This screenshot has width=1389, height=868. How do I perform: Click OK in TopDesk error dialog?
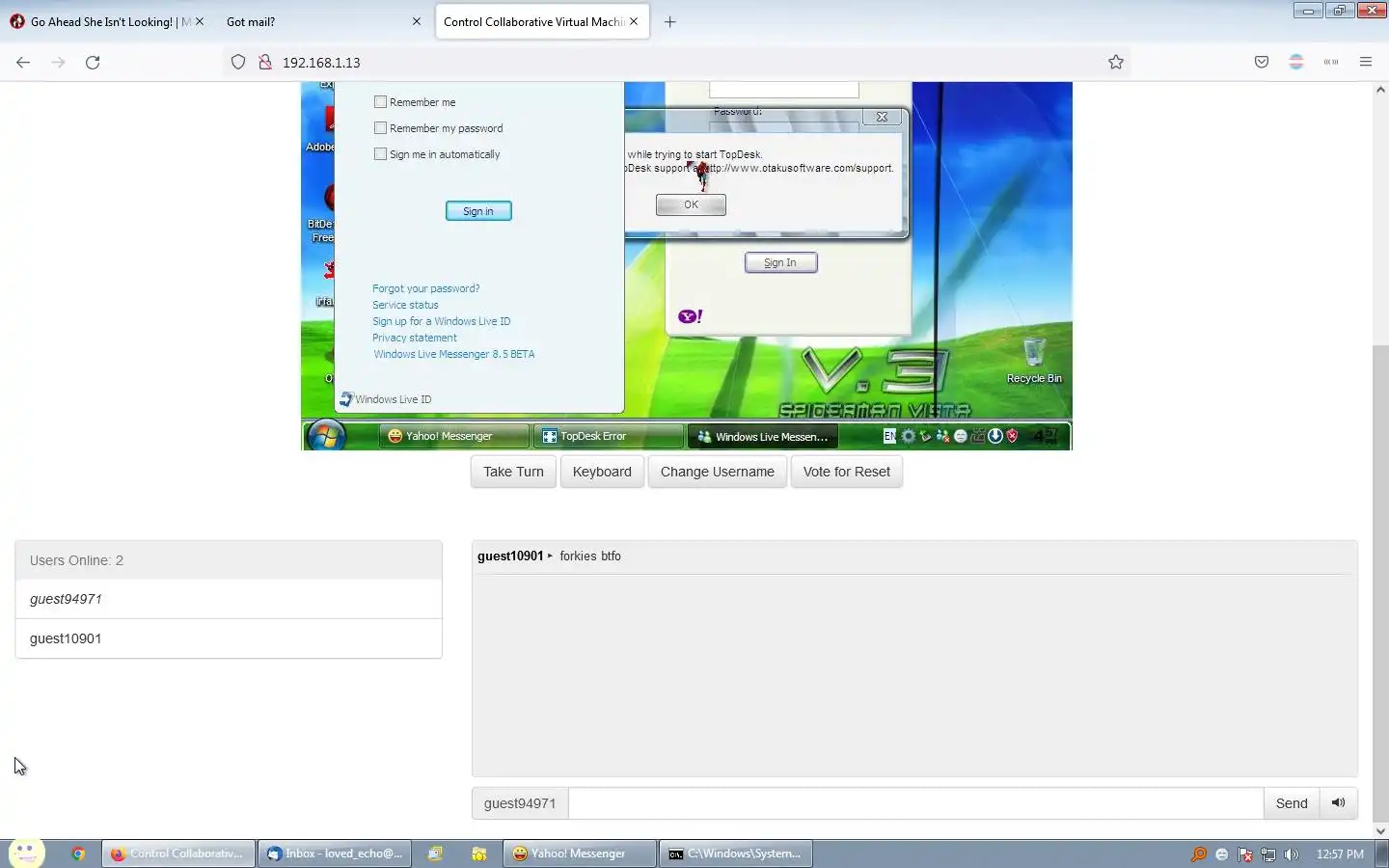pyautogui.click(x=691, y=204)
